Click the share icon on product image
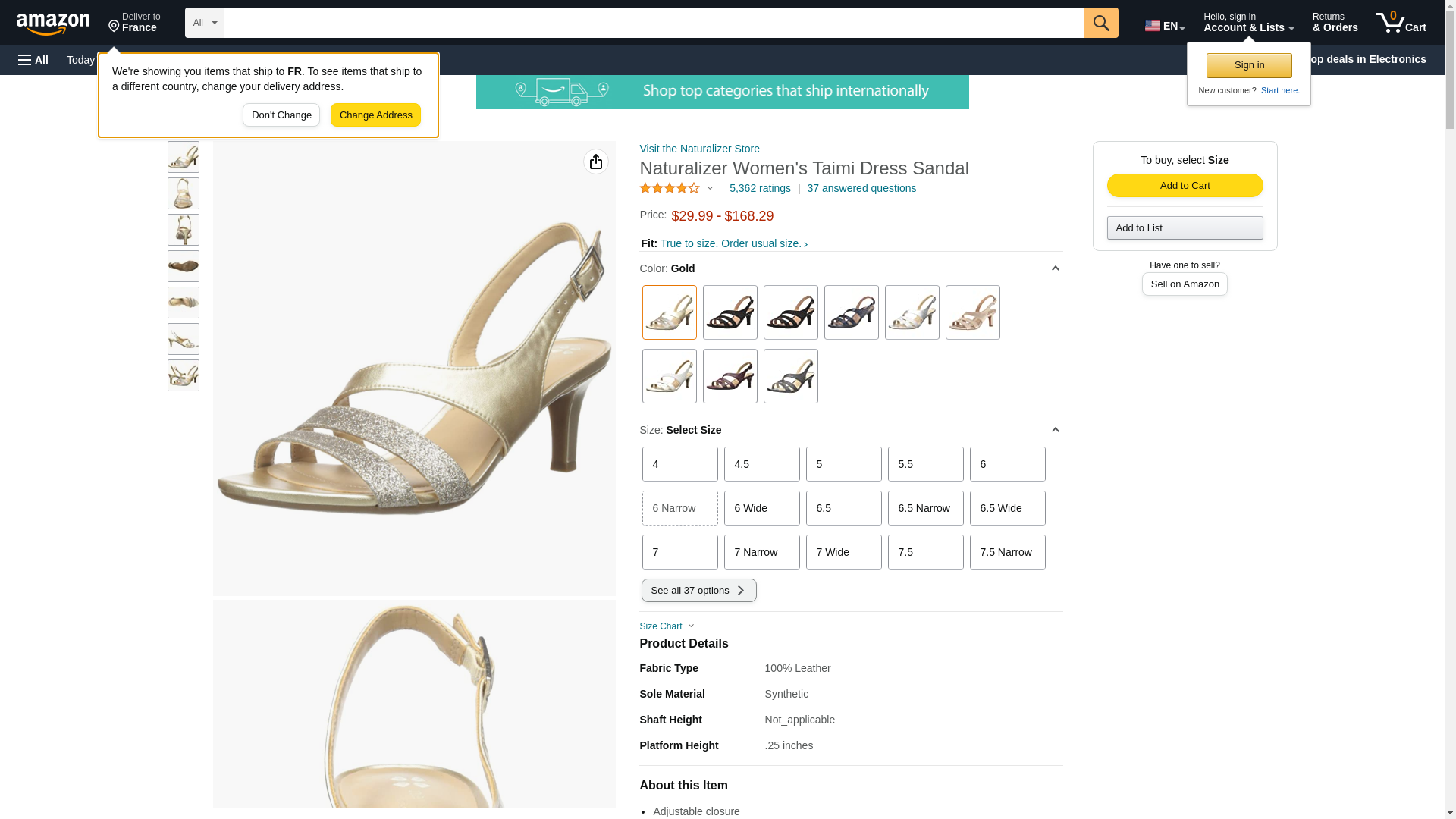This screenshot has width=1456, height=819. pyautogui.click(x=595, y=162)
